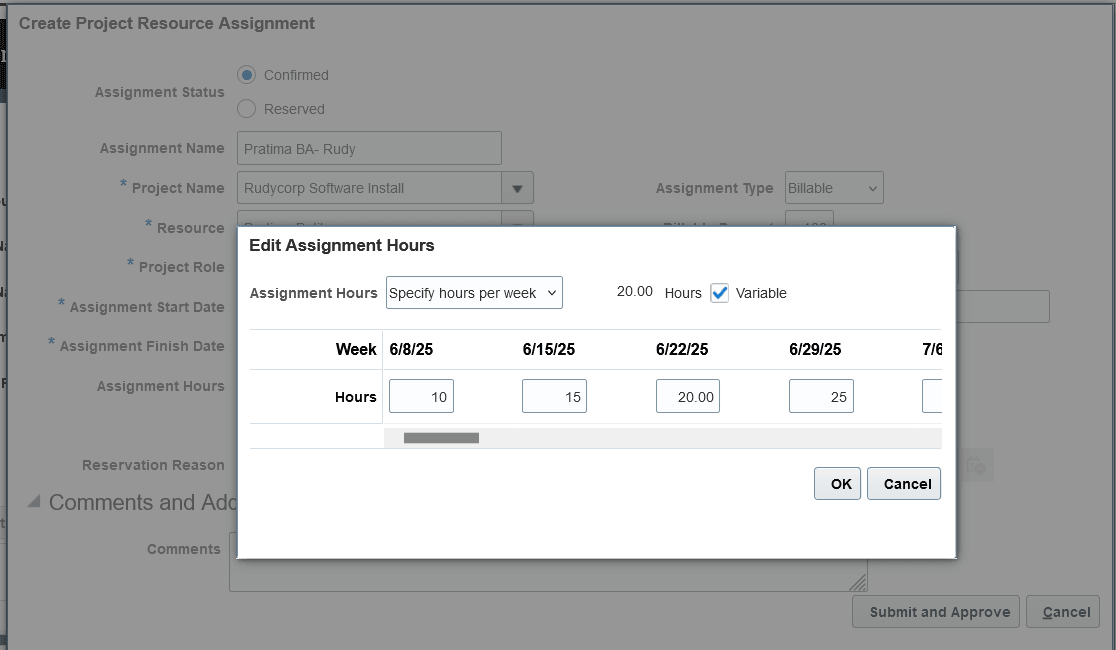
Task: Cancel the Create Project Resource Assignment form
Action: point(1063,612)
